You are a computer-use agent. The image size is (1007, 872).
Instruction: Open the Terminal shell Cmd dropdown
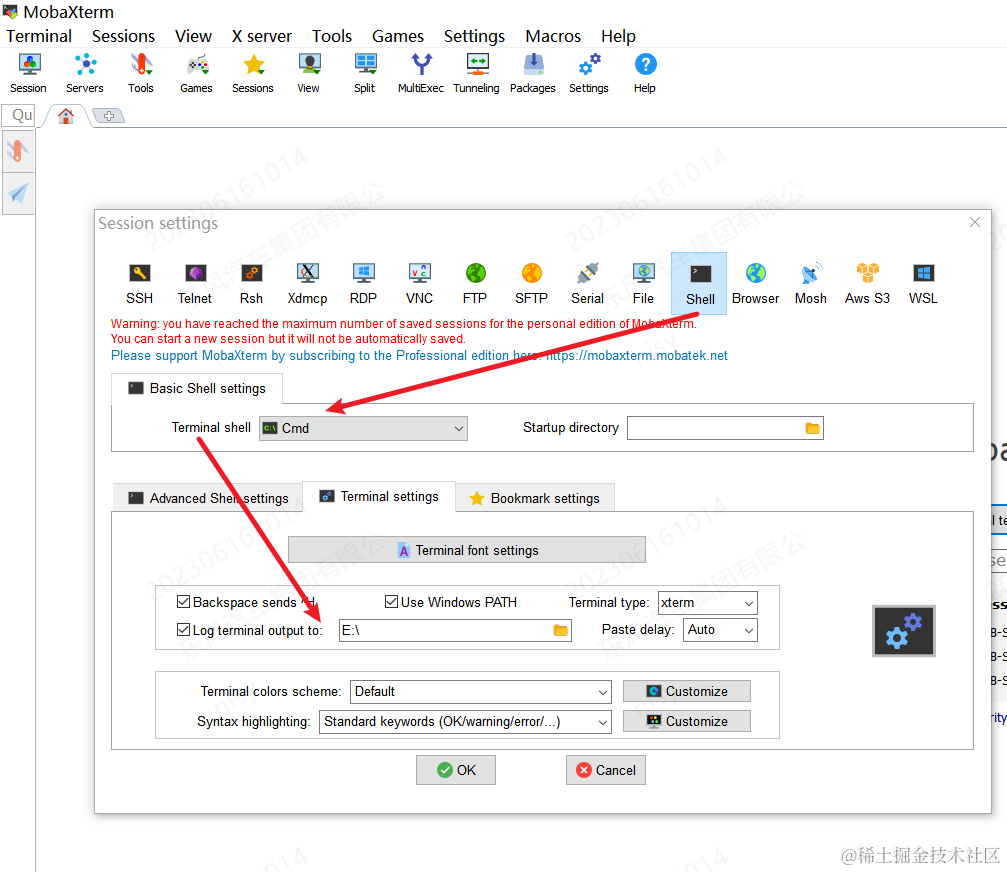pyautogui.click(x=363, y=428)
